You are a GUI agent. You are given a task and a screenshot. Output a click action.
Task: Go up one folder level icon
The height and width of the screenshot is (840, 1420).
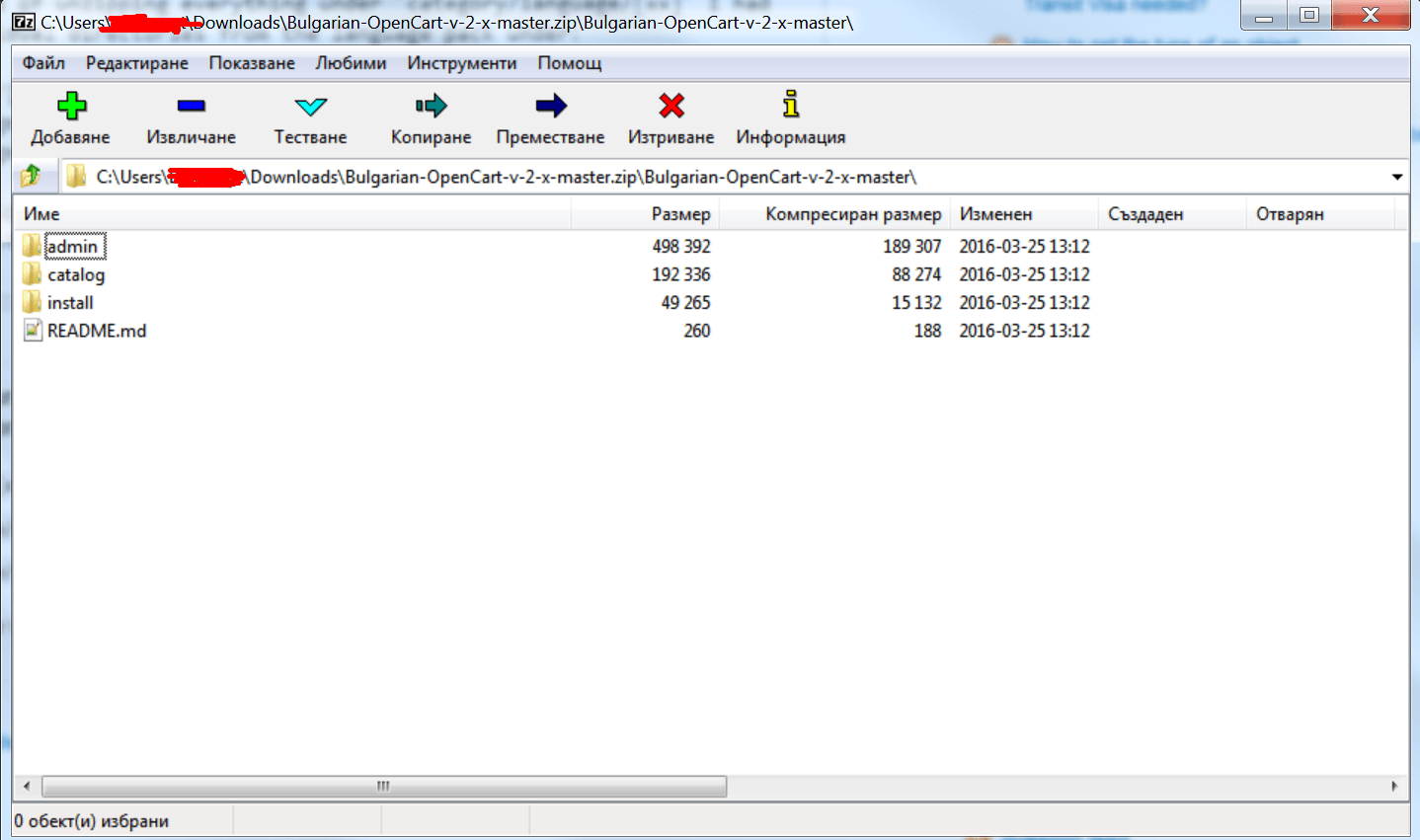click(x=31, y=176)
